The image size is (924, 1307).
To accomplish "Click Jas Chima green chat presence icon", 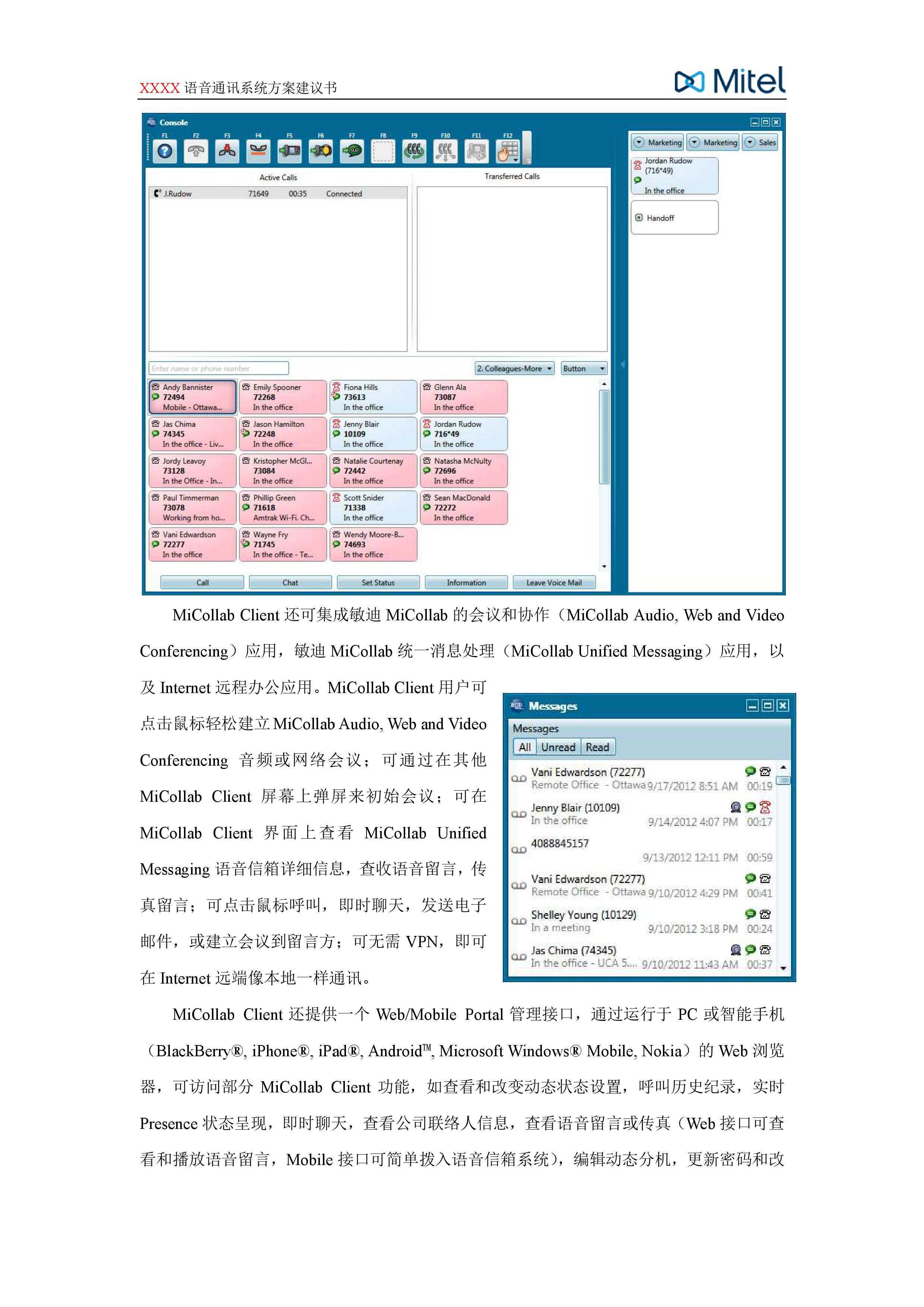I will 155,434.
